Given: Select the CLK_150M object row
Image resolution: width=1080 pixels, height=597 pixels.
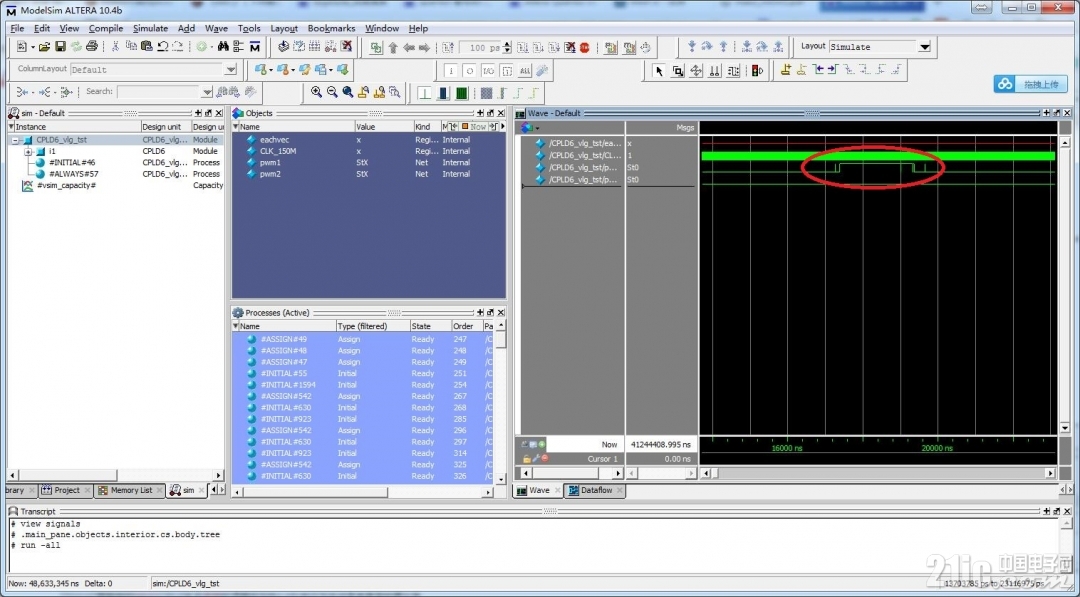Looking at the screenshot, I should [368, 151].
